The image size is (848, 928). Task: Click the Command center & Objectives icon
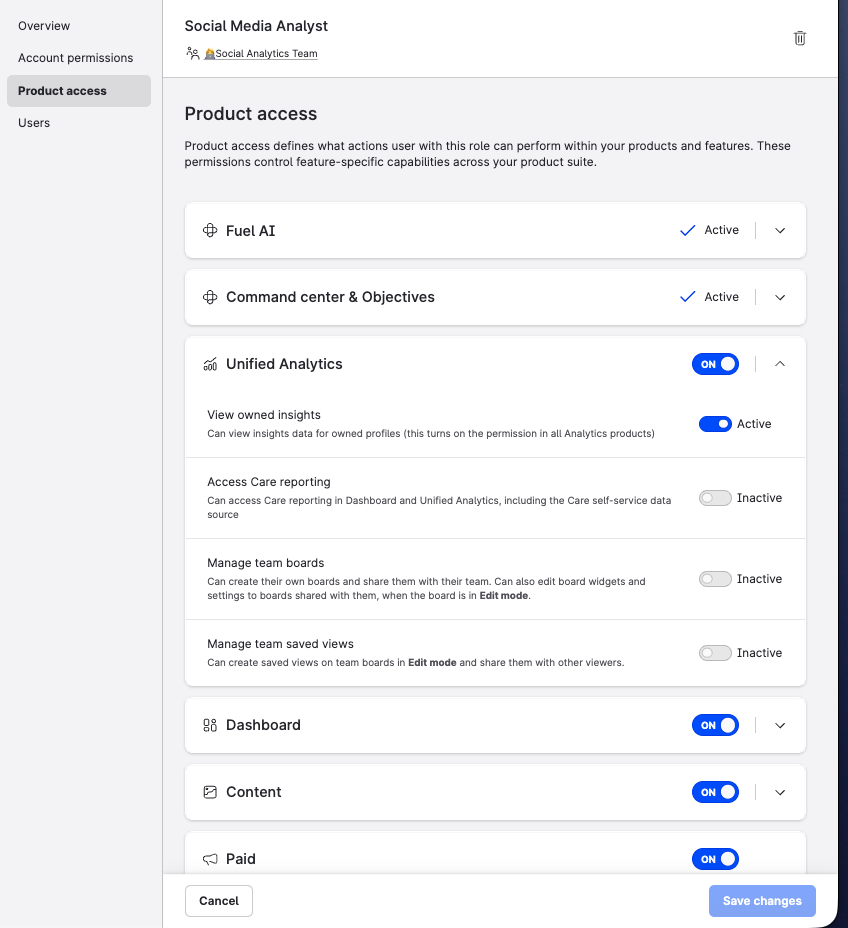pyautogui.click(x=210, y=297)
